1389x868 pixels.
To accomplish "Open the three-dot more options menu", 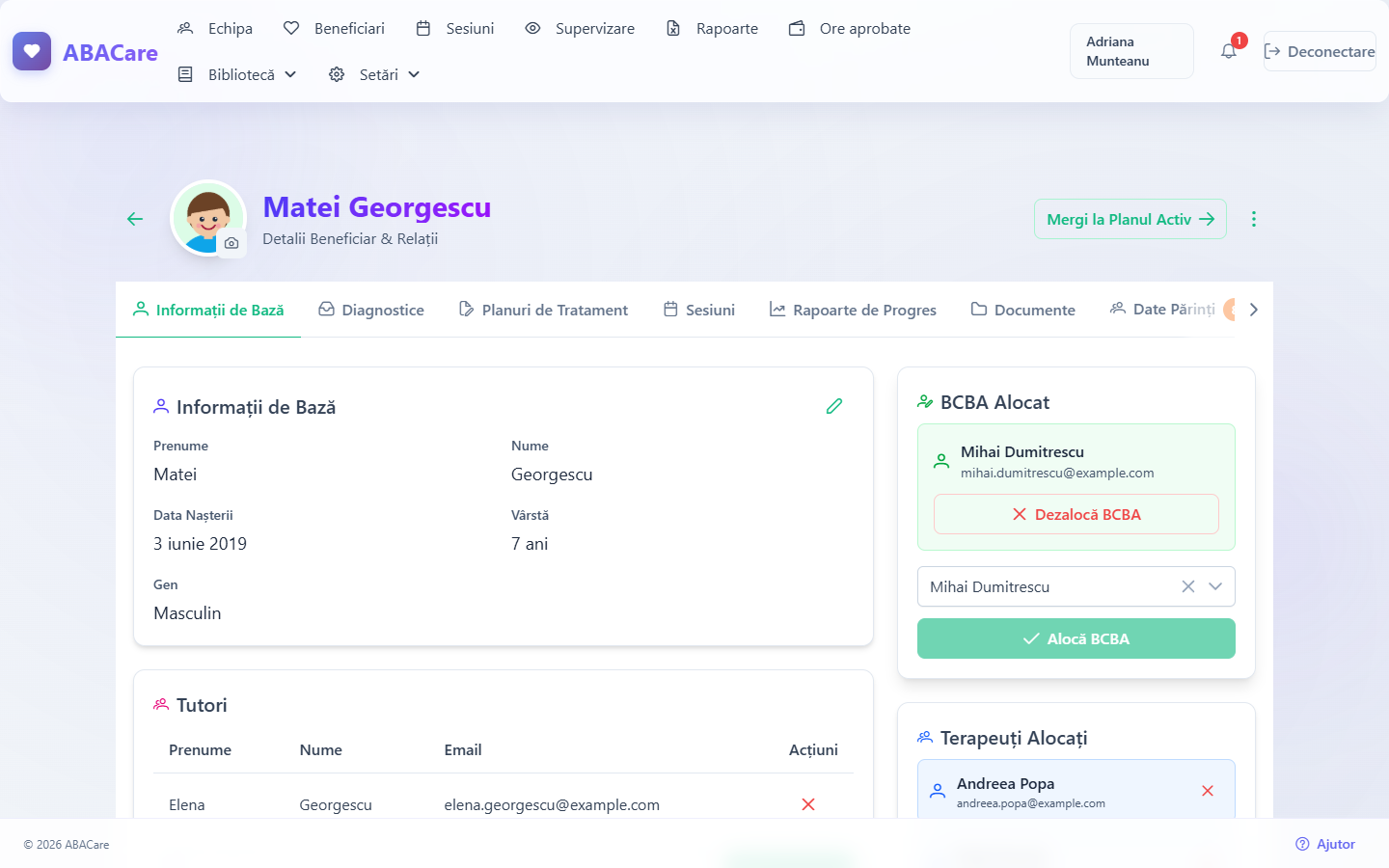I will pyautogui.click(x=1254, y=219).
